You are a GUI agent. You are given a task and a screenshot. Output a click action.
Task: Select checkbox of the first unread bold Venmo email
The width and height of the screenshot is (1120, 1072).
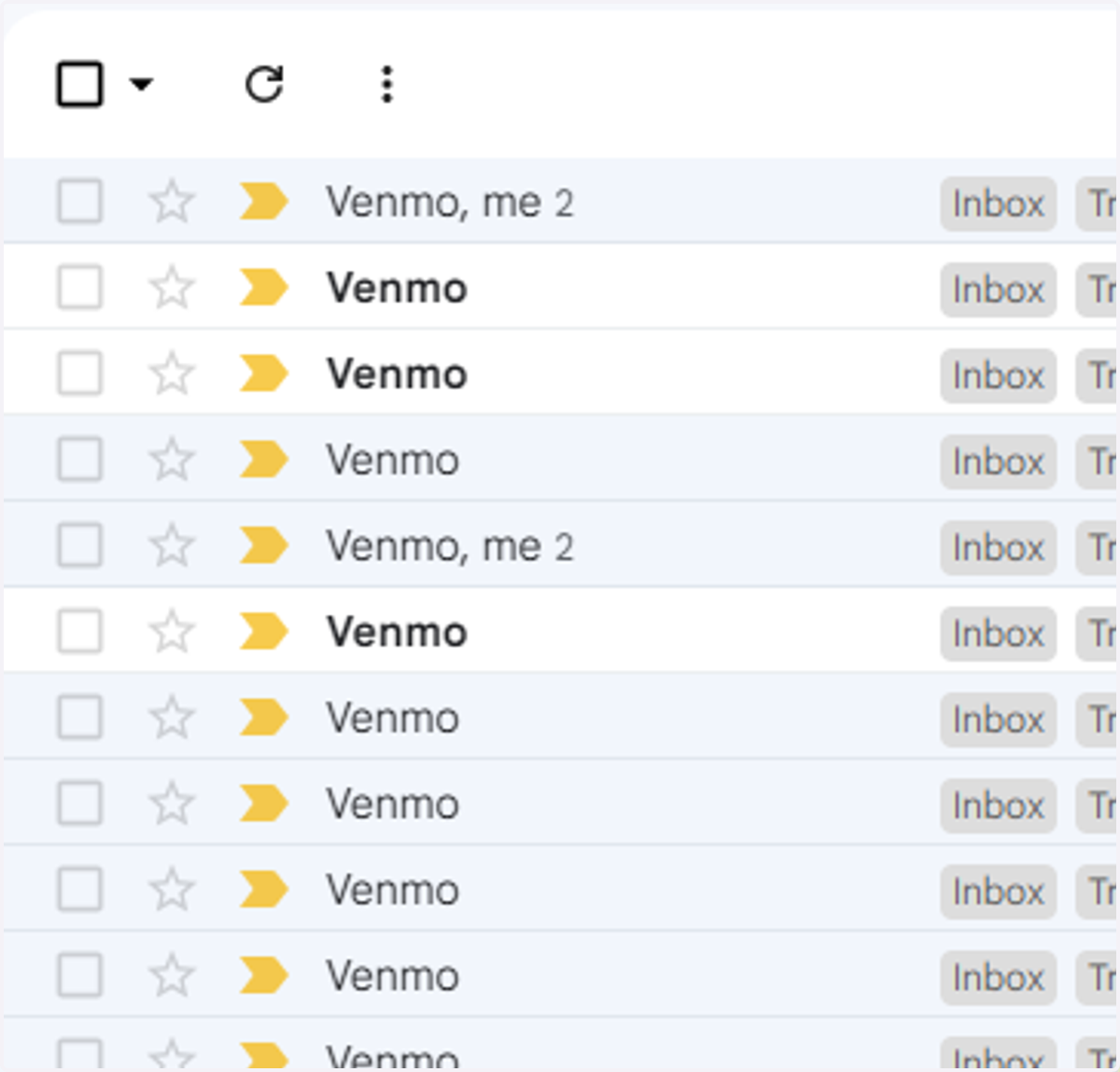pyautogui.click(x=79, y=287)
